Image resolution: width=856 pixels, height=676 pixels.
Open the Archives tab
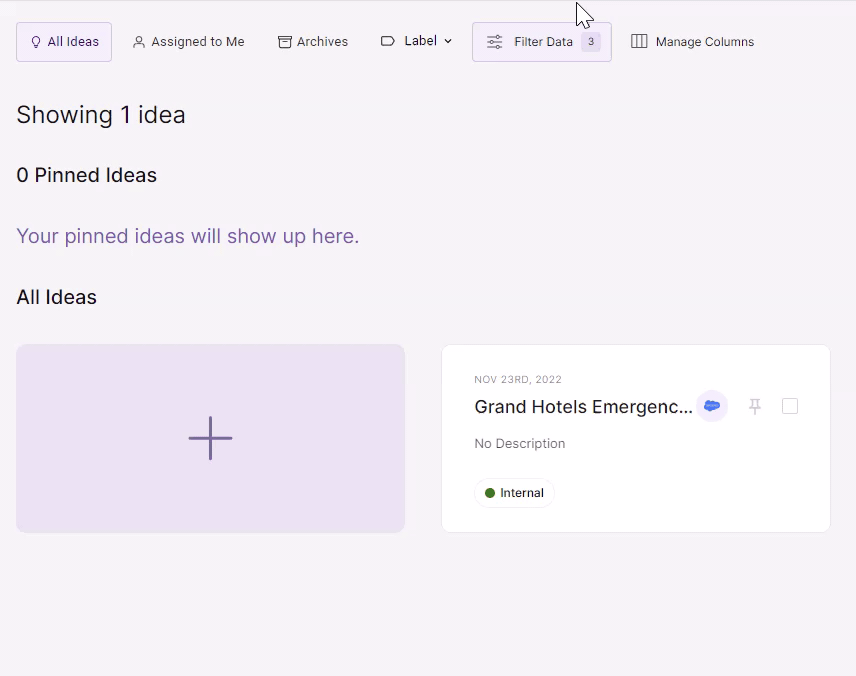(x=313, y=42)
